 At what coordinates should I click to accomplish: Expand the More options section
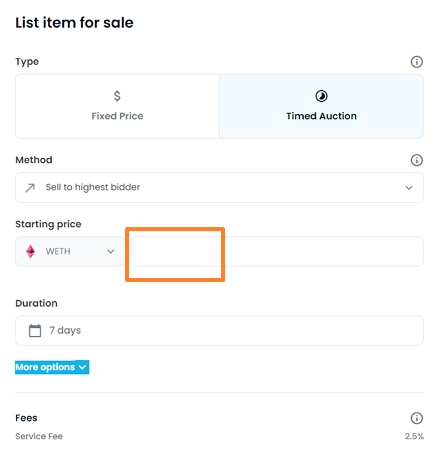click(52, 367)
